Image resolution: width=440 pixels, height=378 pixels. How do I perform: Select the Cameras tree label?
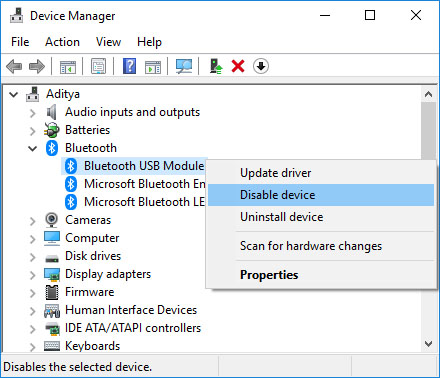coord(88,220)
